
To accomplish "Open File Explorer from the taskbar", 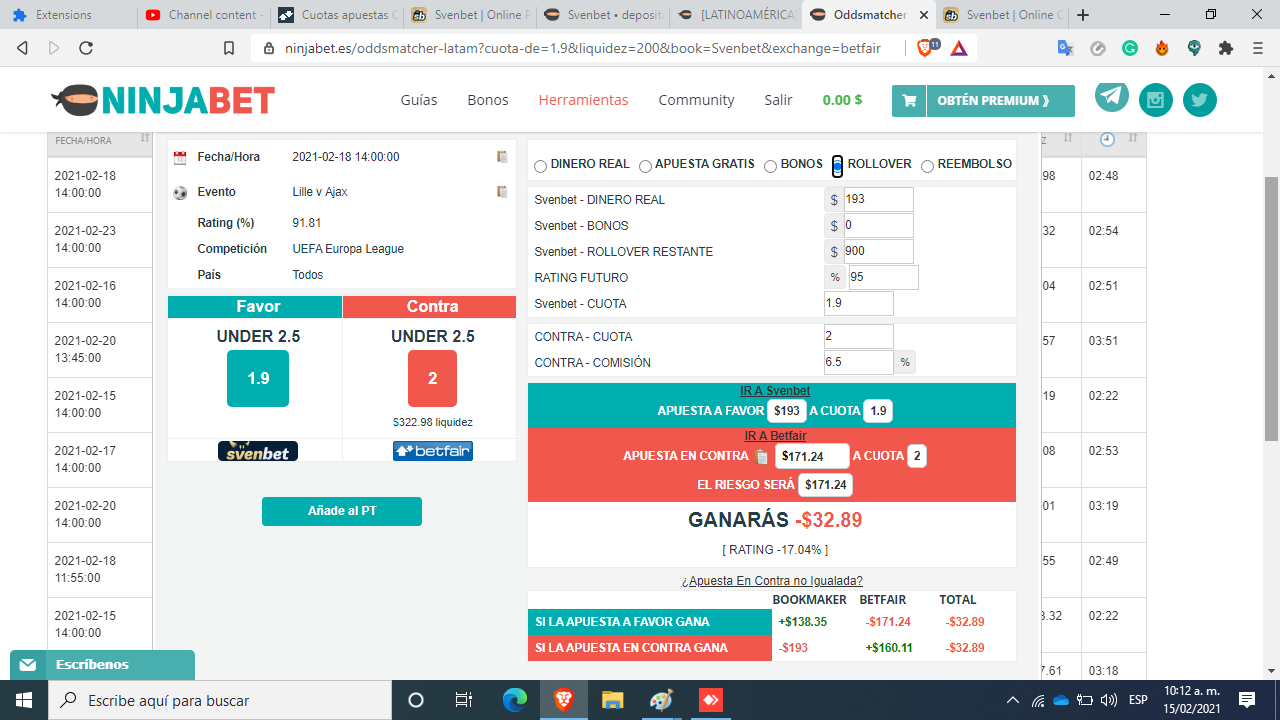I will pyautogui.click(x=612, y=700).
